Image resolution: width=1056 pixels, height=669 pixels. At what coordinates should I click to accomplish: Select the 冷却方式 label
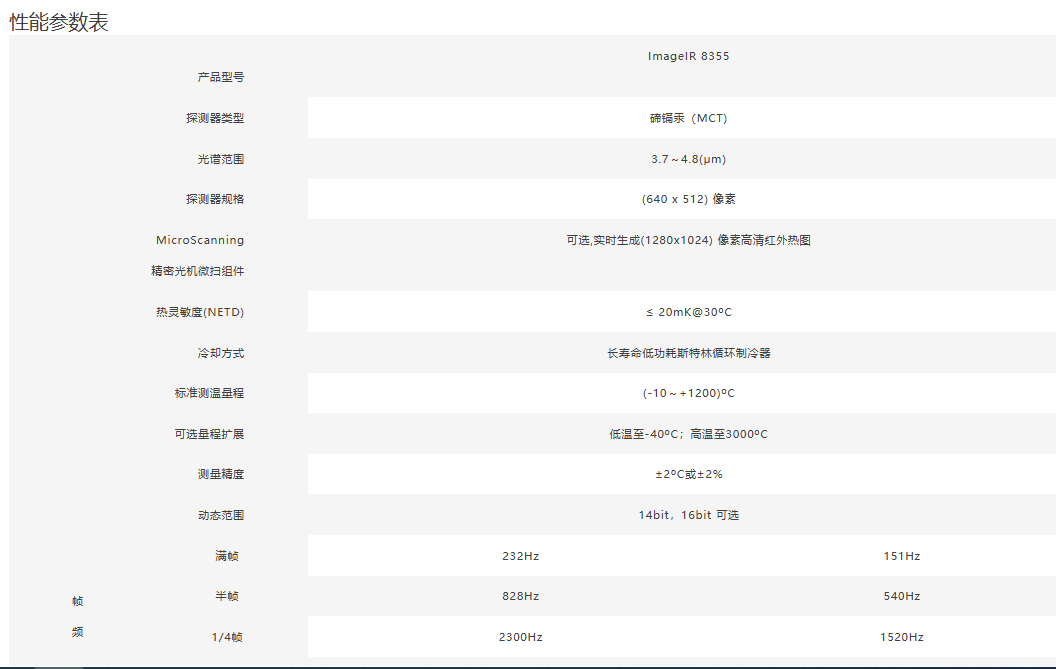[221, 353]
